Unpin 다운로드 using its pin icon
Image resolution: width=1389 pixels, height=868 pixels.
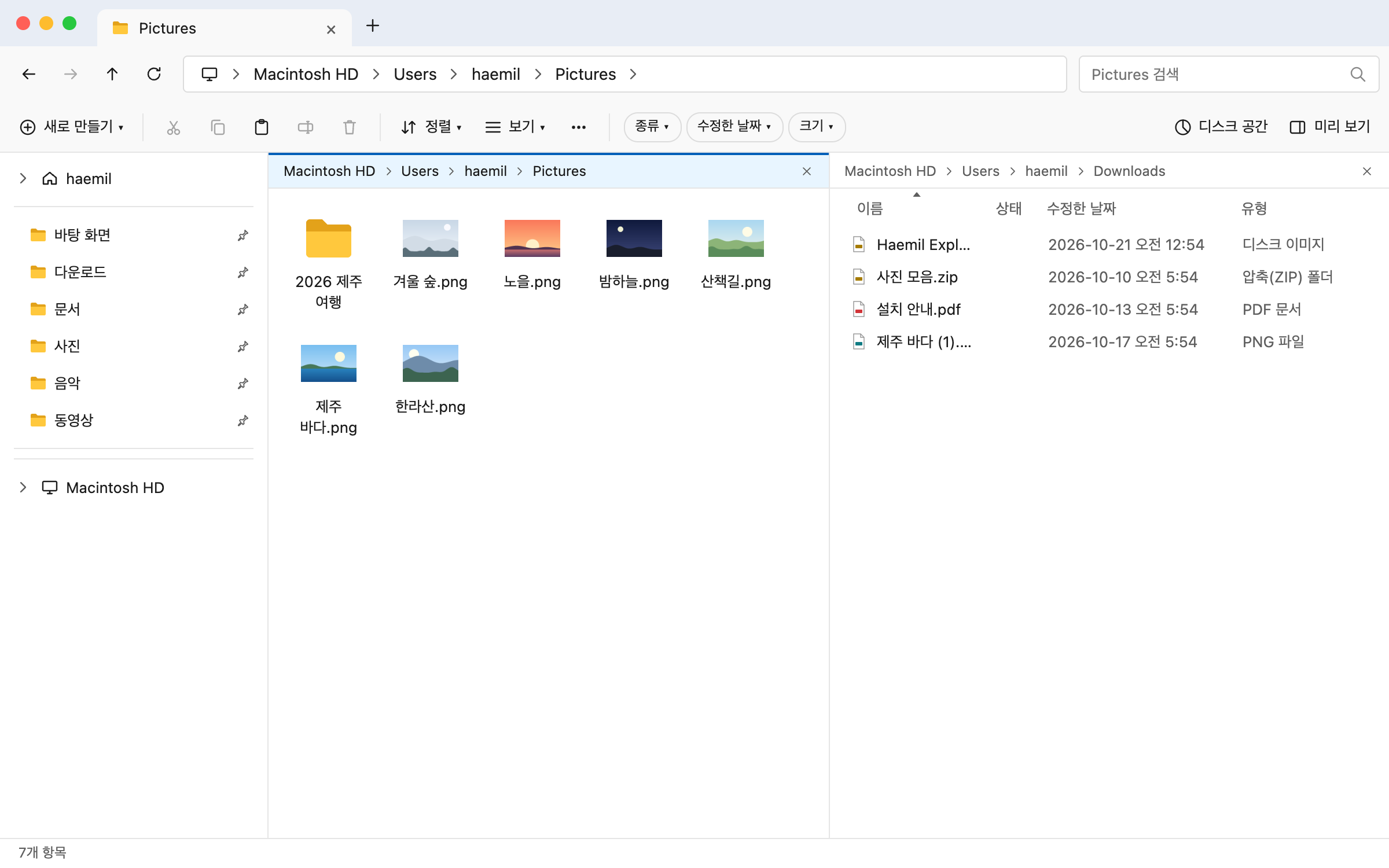(x=243, y=273)
